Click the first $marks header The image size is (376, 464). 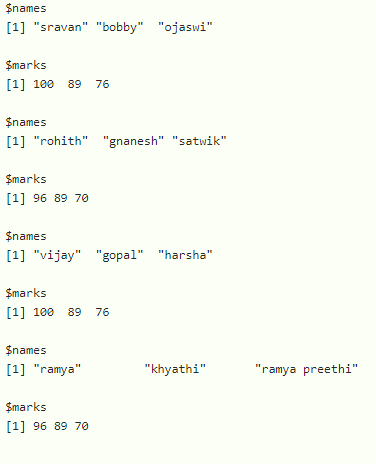26,65
